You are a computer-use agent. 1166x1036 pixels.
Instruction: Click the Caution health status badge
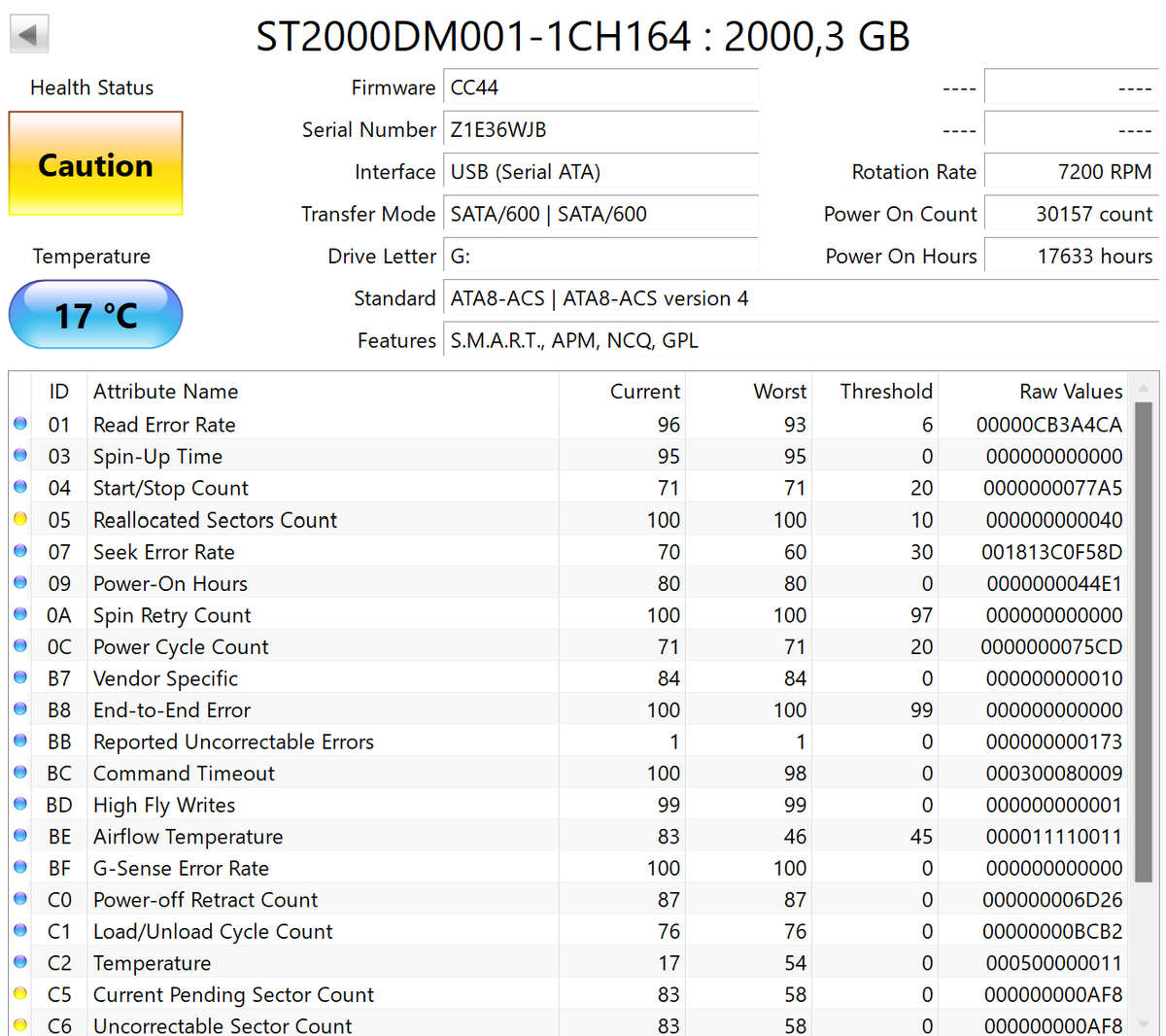tap(94, 164)
